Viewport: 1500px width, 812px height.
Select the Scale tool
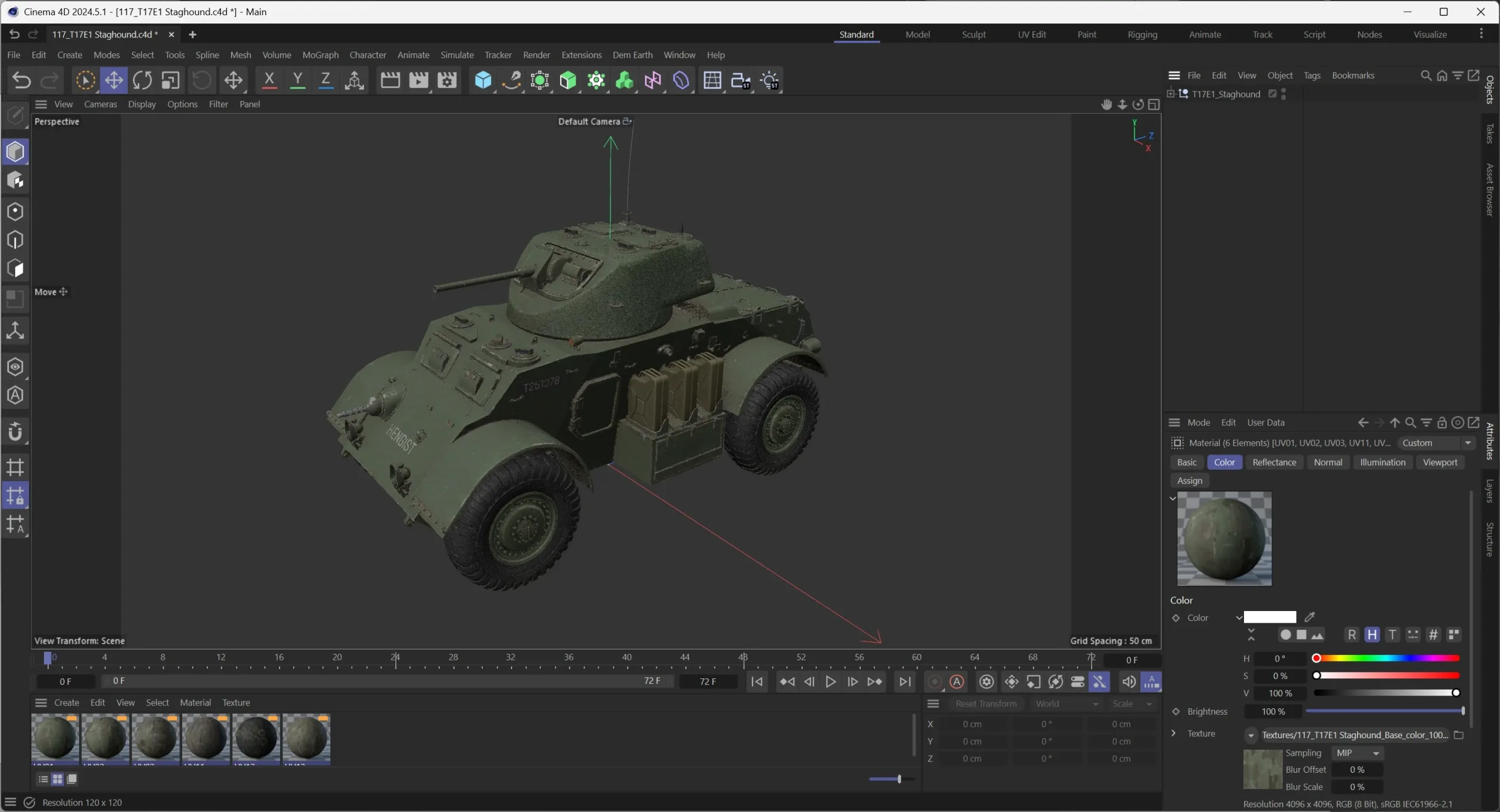(x=170, y=80)
